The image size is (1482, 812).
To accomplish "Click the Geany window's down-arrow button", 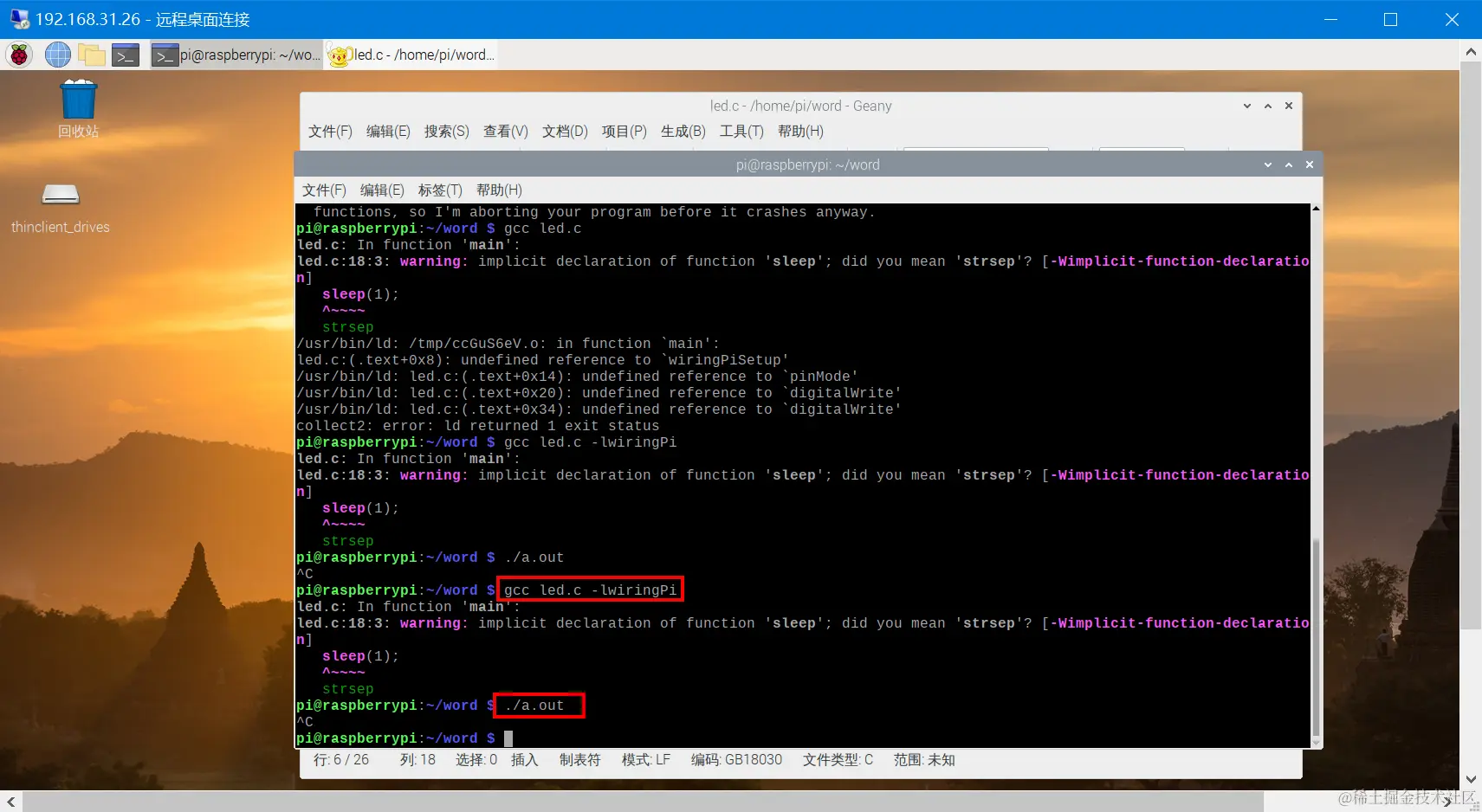I will (1246, 106).
